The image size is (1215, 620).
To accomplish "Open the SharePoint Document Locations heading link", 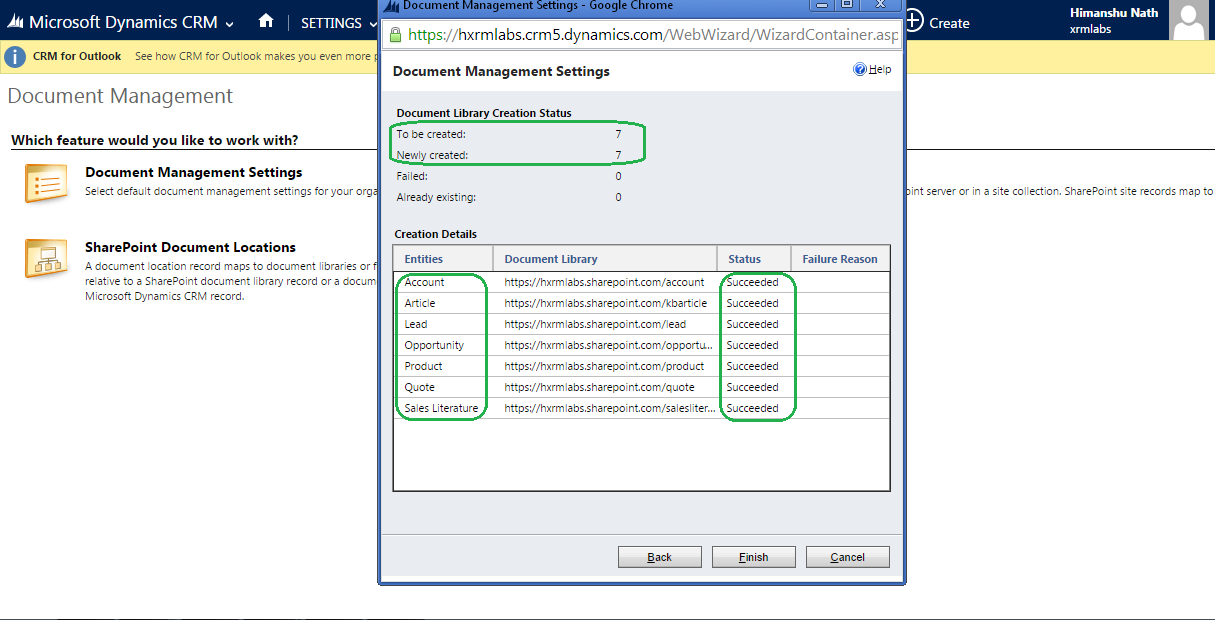I will coord(191,247).
